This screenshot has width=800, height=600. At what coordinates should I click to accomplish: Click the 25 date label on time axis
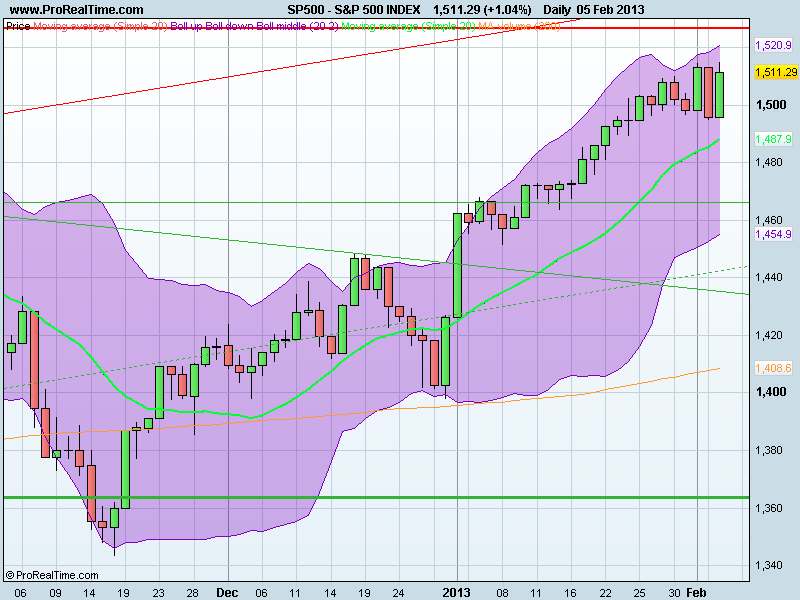(639, 593)
